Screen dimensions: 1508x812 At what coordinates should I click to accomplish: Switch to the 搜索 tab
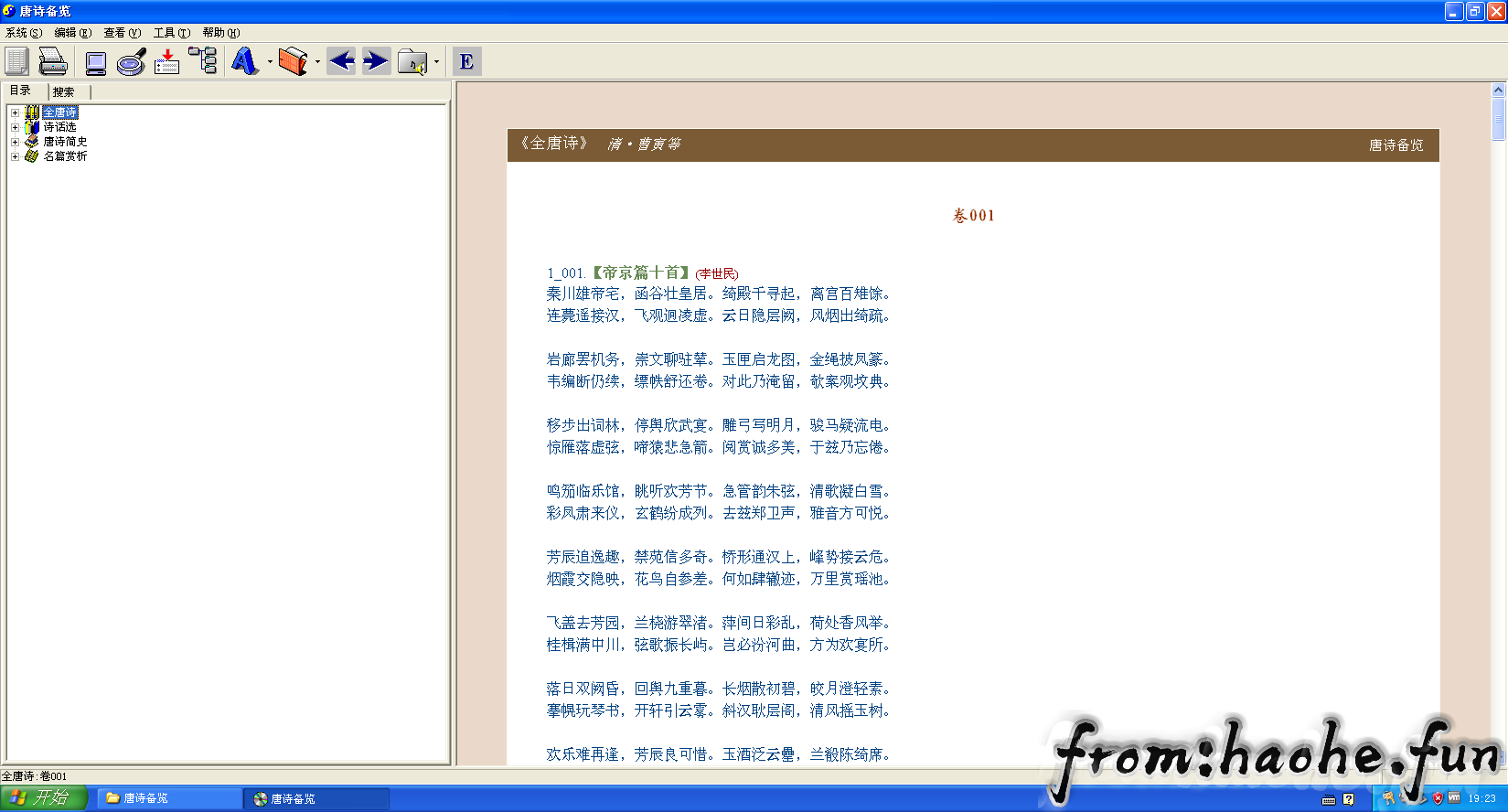coord(64,91)
